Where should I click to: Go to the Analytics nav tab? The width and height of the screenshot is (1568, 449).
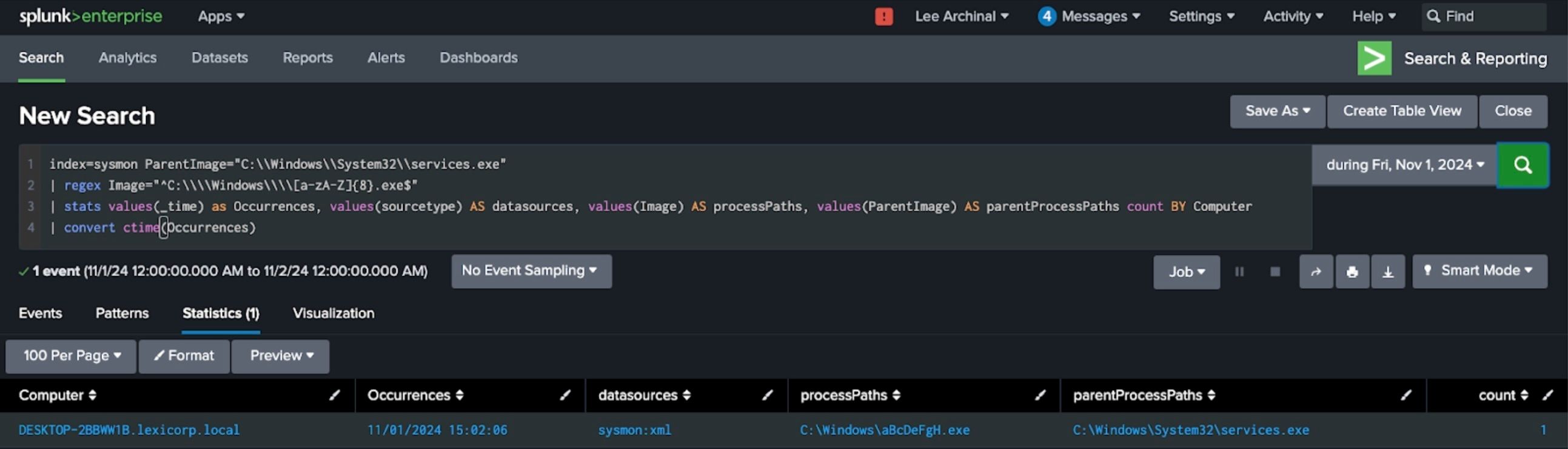click(x=128, y=58)
